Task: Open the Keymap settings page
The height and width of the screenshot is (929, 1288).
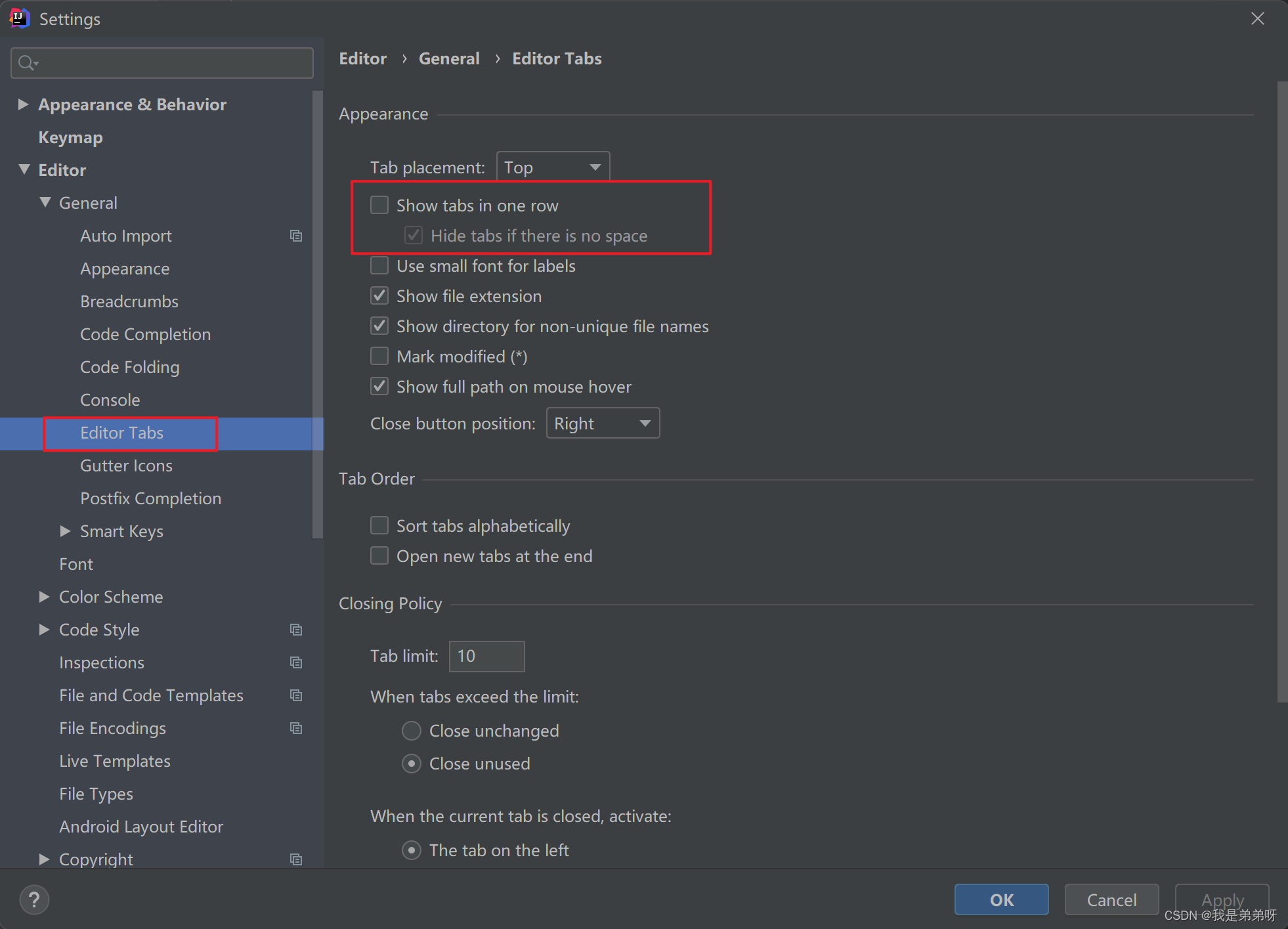Action: click(x=70, y=137)
